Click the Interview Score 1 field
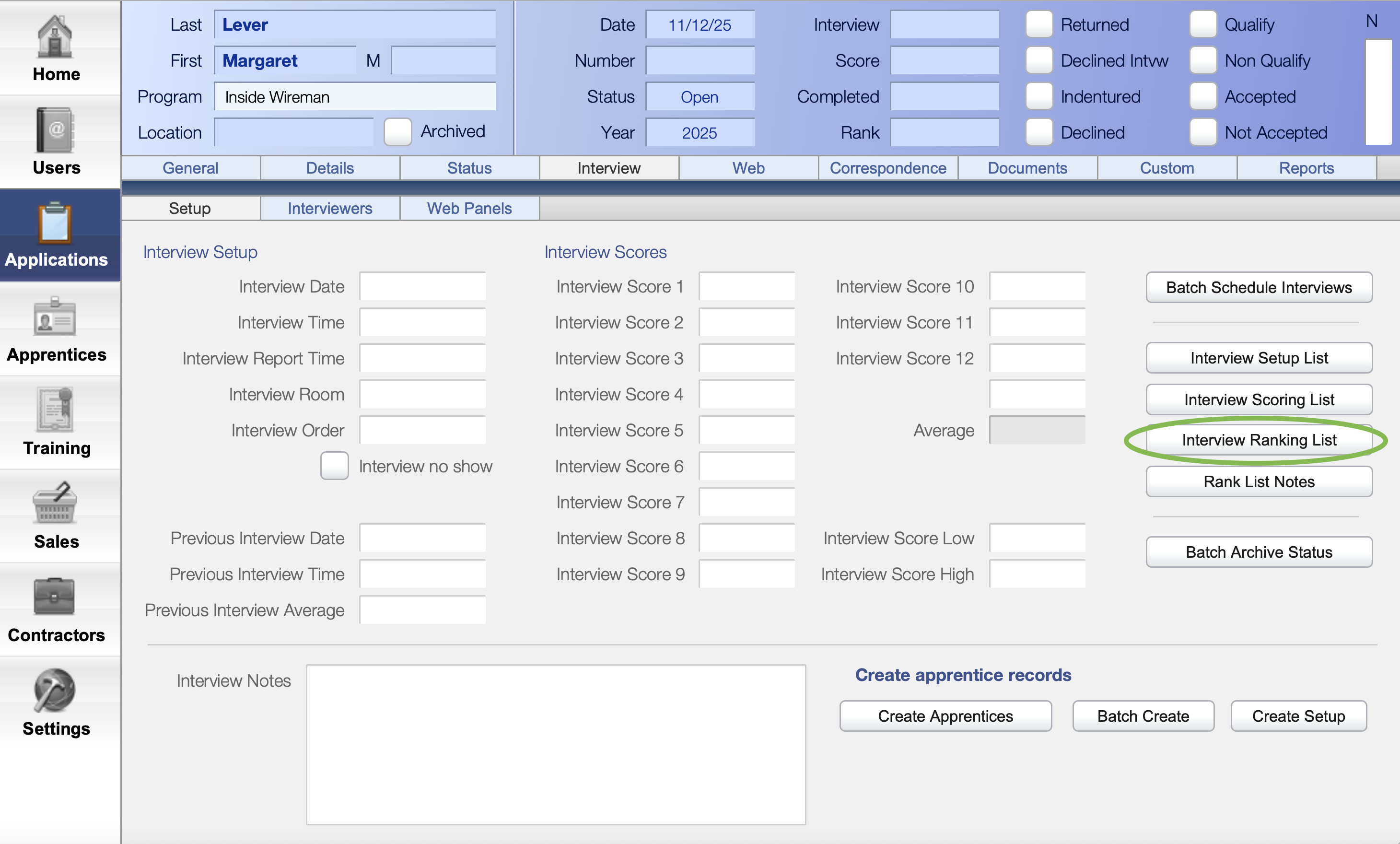This screenshot has width=1400, height=844. pyautogui.click(x=747, y=286)
